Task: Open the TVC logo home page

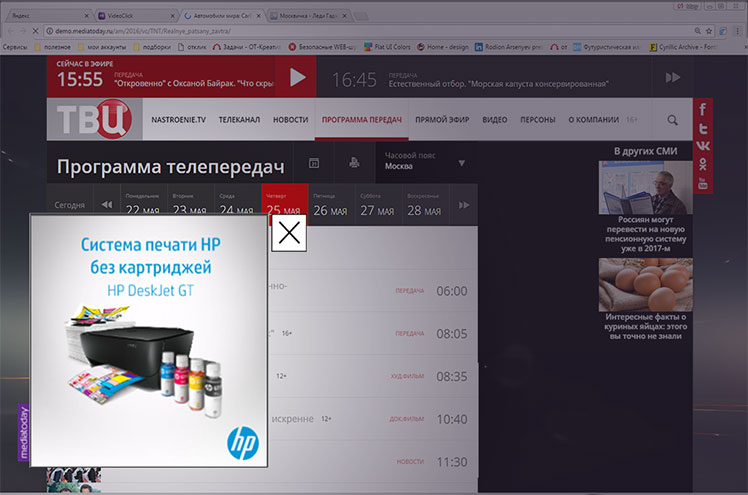Action: point(94,119)
